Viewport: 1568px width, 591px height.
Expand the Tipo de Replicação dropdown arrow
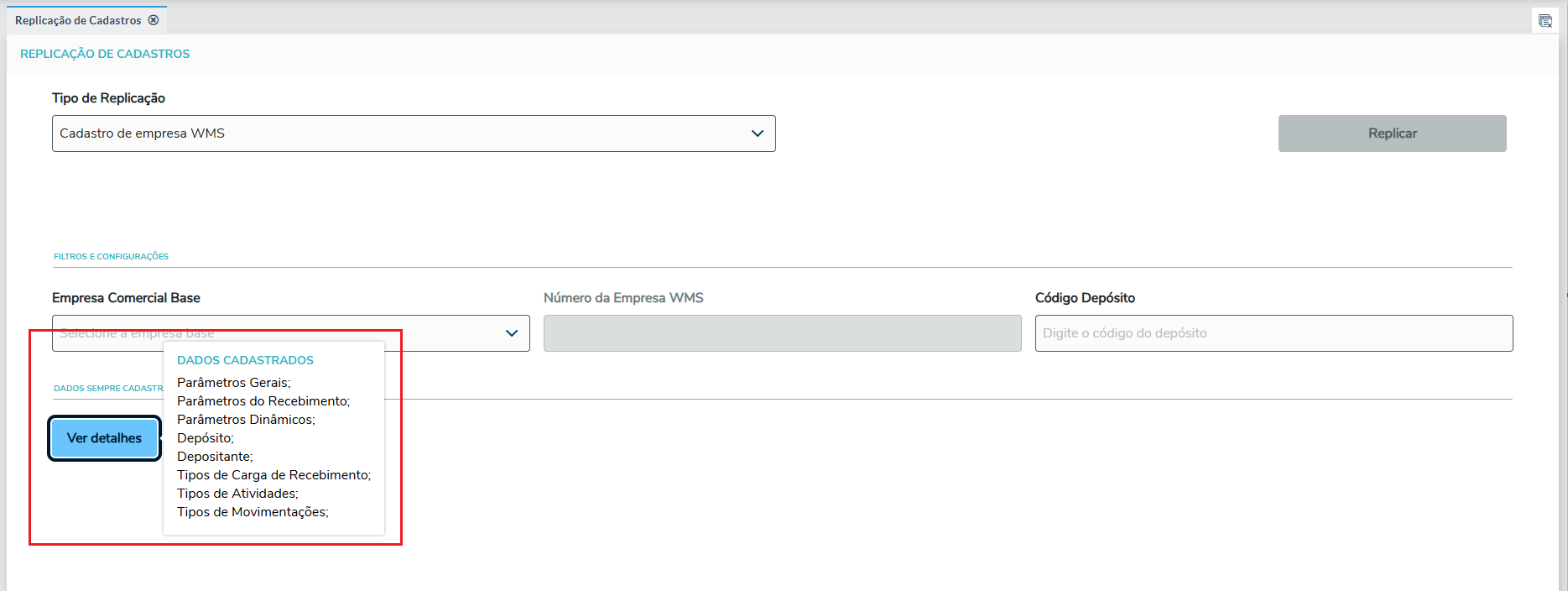click(x=757, y=133)
